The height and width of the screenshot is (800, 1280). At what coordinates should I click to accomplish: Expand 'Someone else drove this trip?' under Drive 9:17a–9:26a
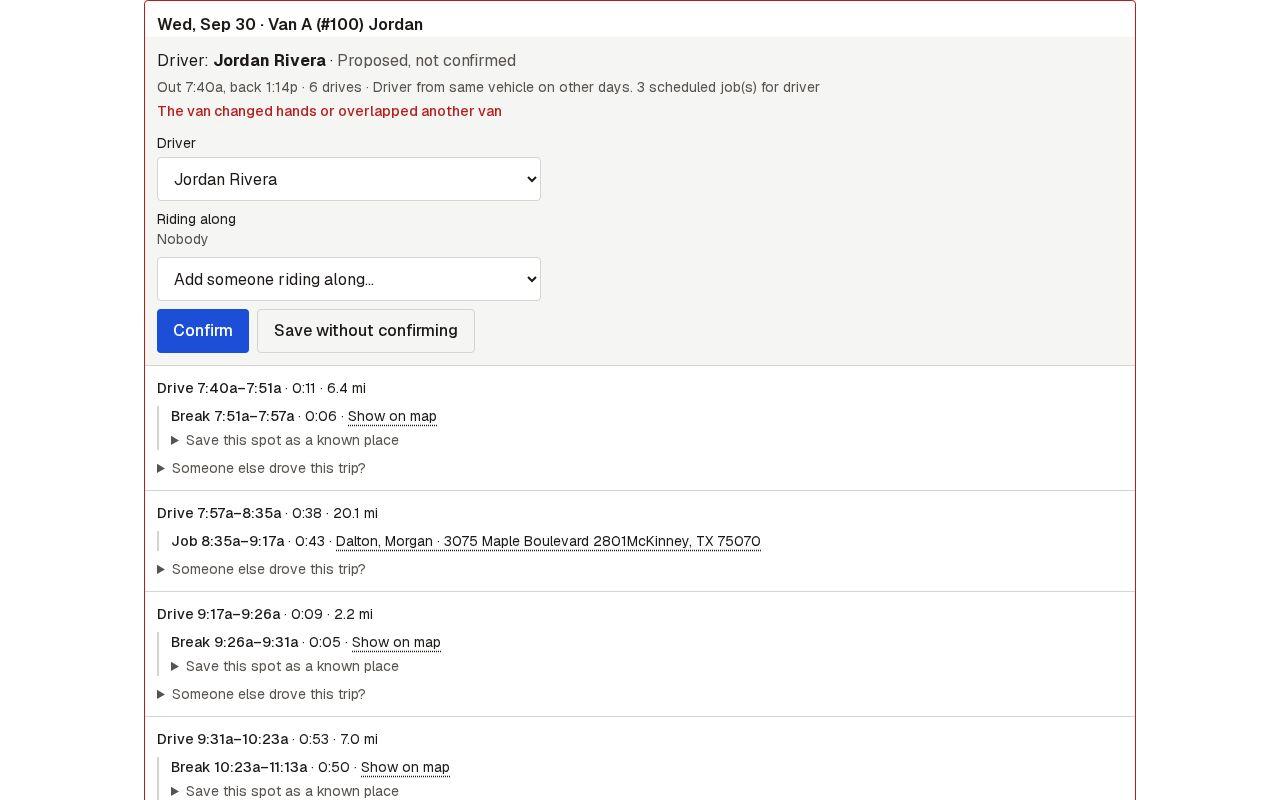point(261,694)
